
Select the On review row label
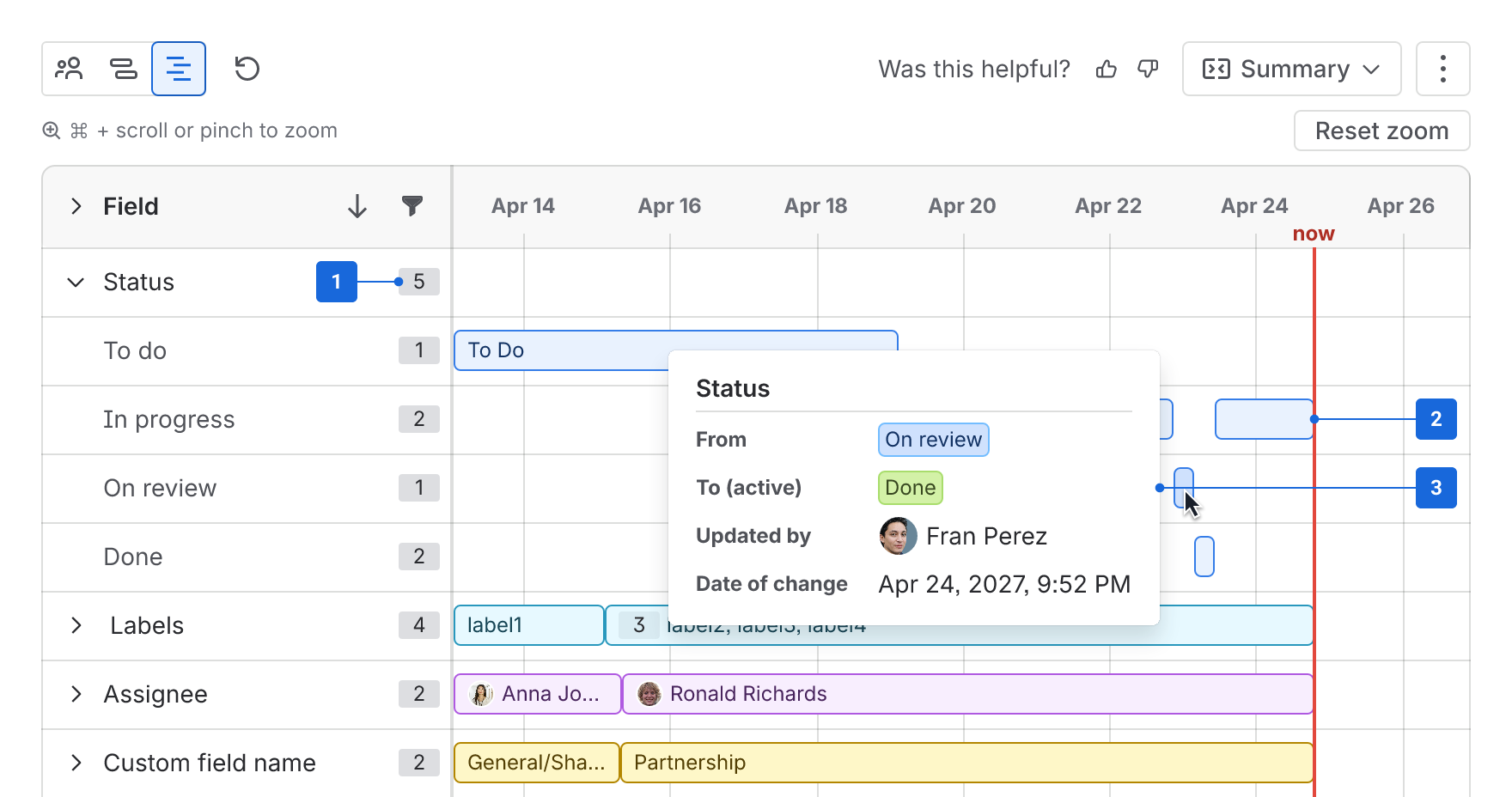[160, 488]
